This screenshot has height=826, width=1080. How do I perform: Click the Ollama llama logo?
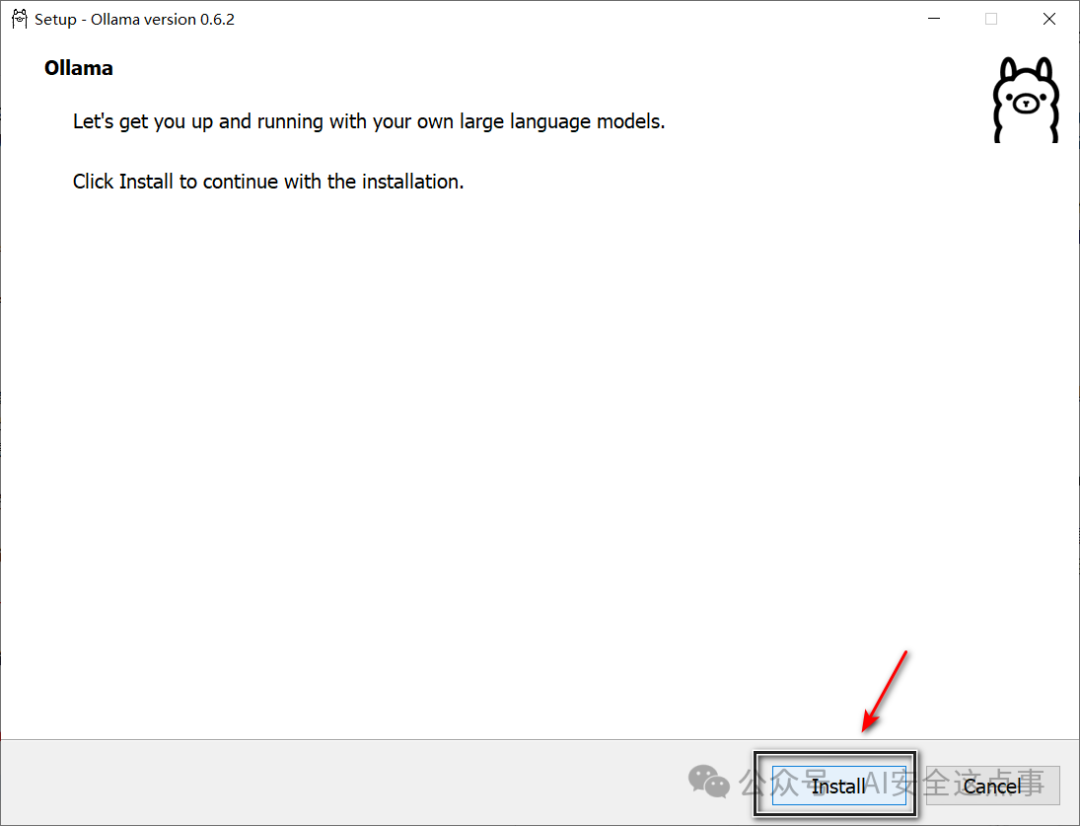point(1026,100)
